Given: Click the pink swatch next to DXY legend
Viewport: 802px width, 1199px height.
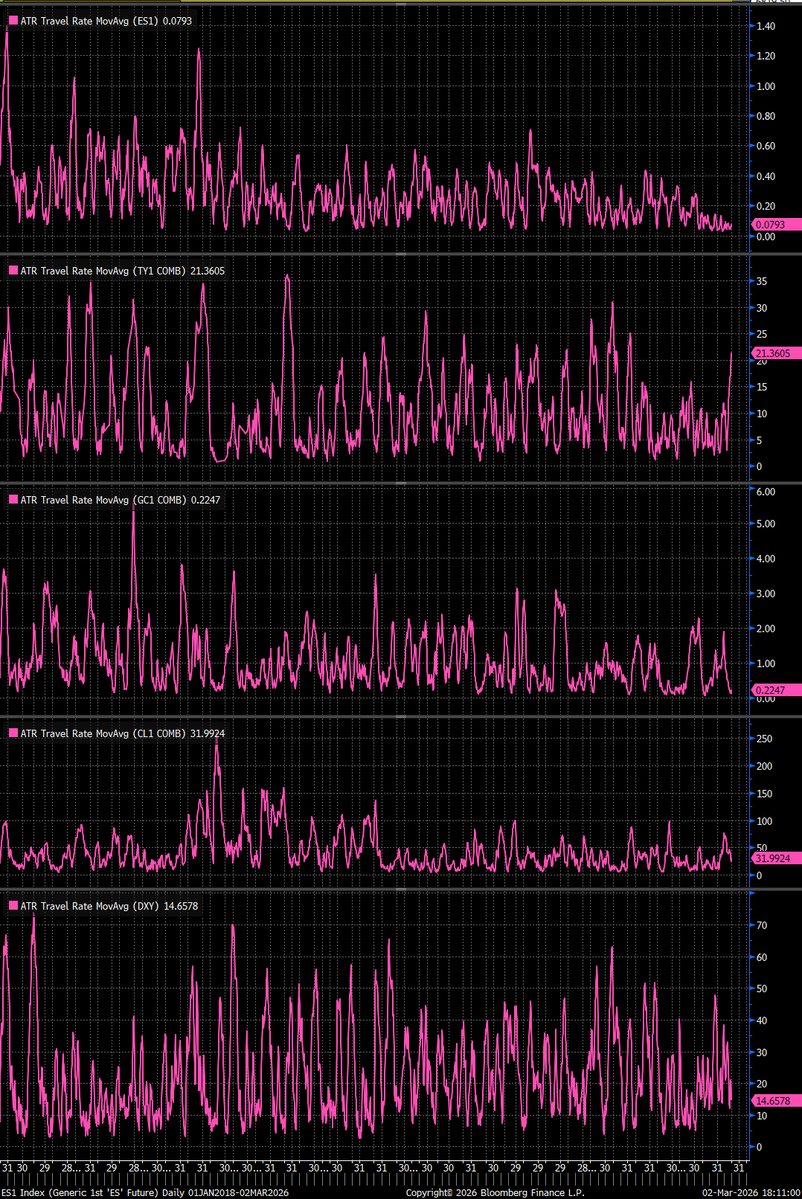Looking at the screenshot, I should [13, 906].
